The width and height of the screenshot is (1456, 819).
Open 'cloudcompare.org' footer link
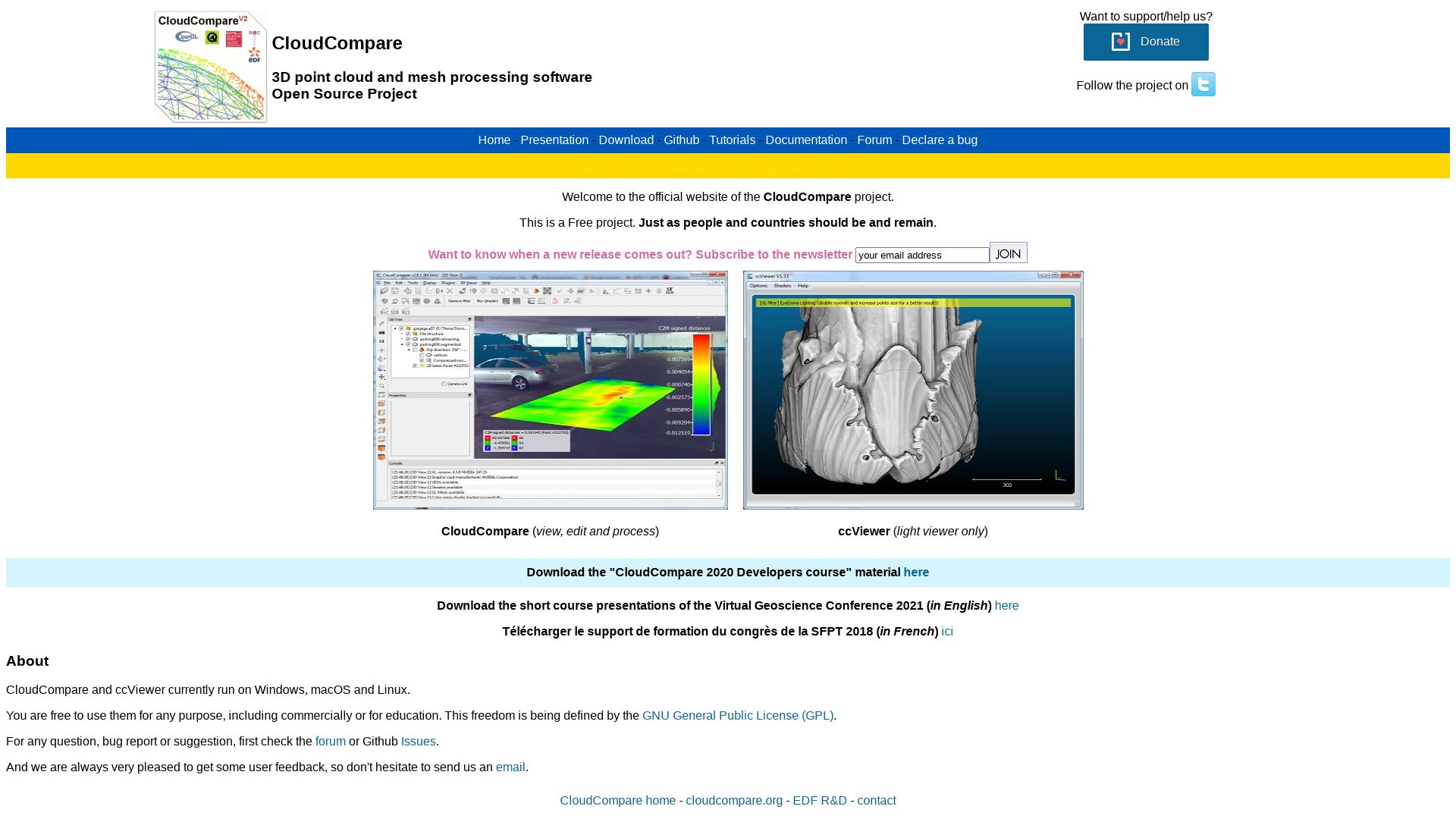click(x=733, y=801)
